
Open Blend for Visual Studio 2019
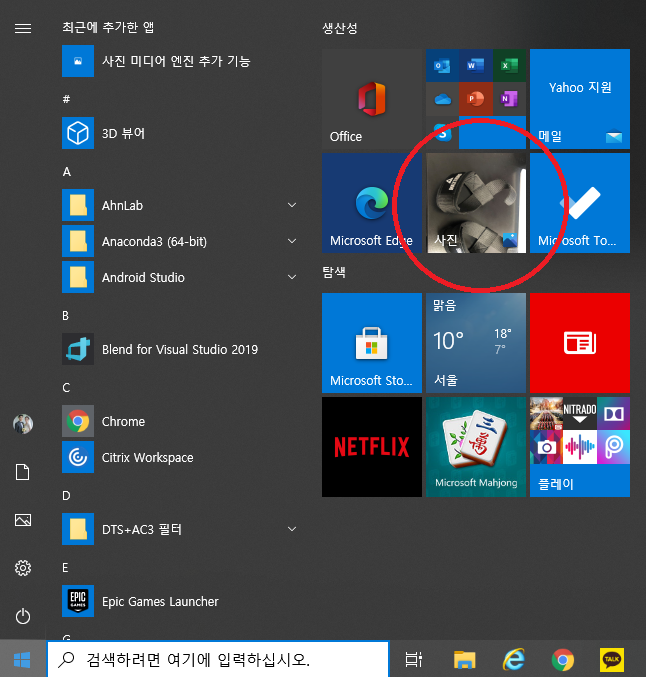[x=179, y=349]
